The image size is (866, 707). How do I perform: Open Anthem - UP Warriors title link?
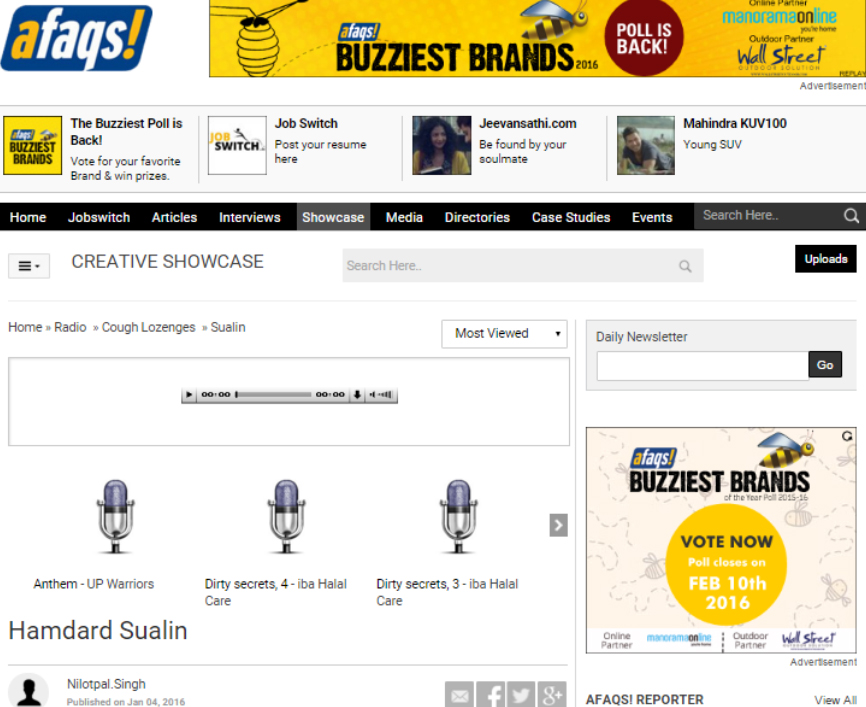(x=94, y=584)
